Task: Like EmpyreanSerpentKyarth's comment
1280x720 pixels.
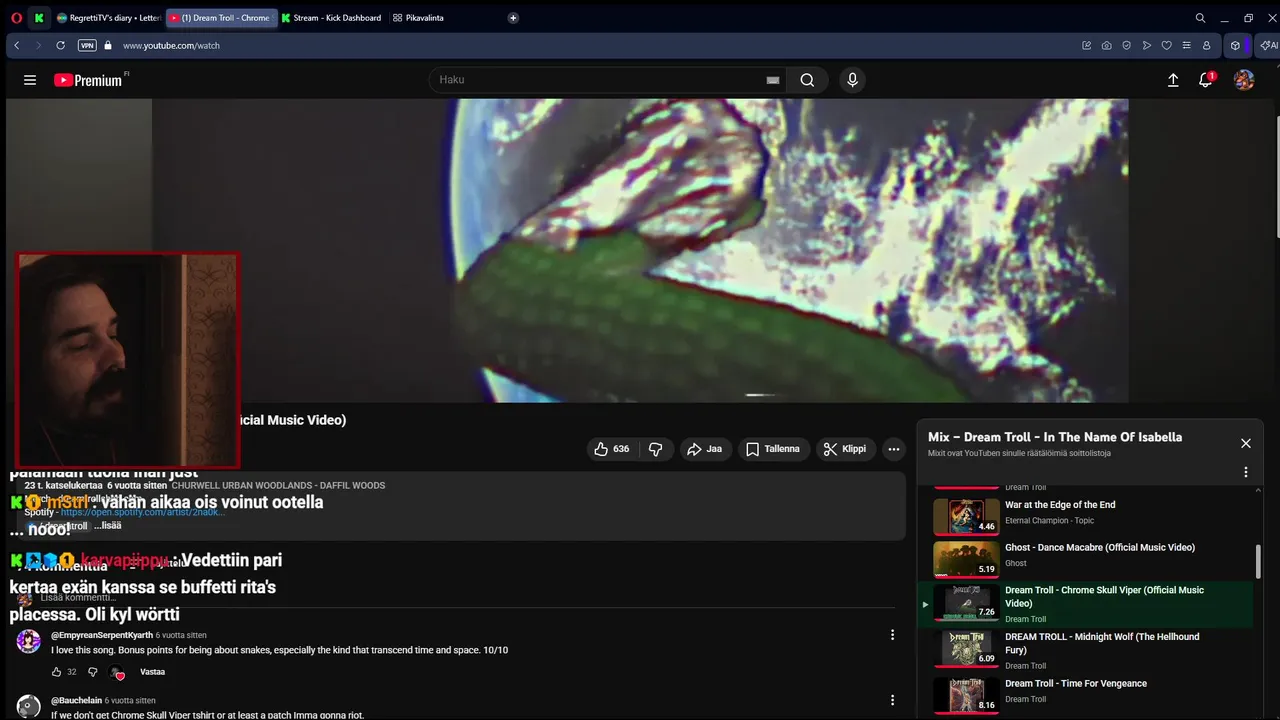Action: (x=57, y=672)
